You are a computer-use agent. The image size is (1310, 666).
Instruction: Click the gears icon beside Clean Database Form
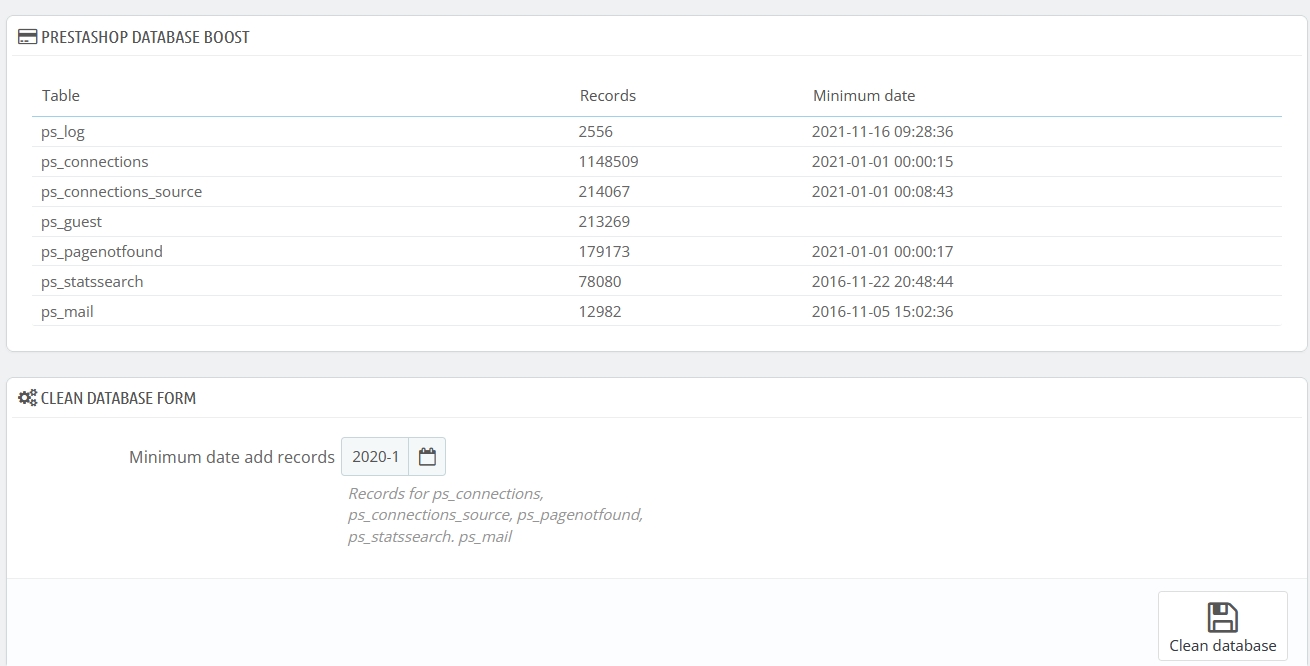28,398
